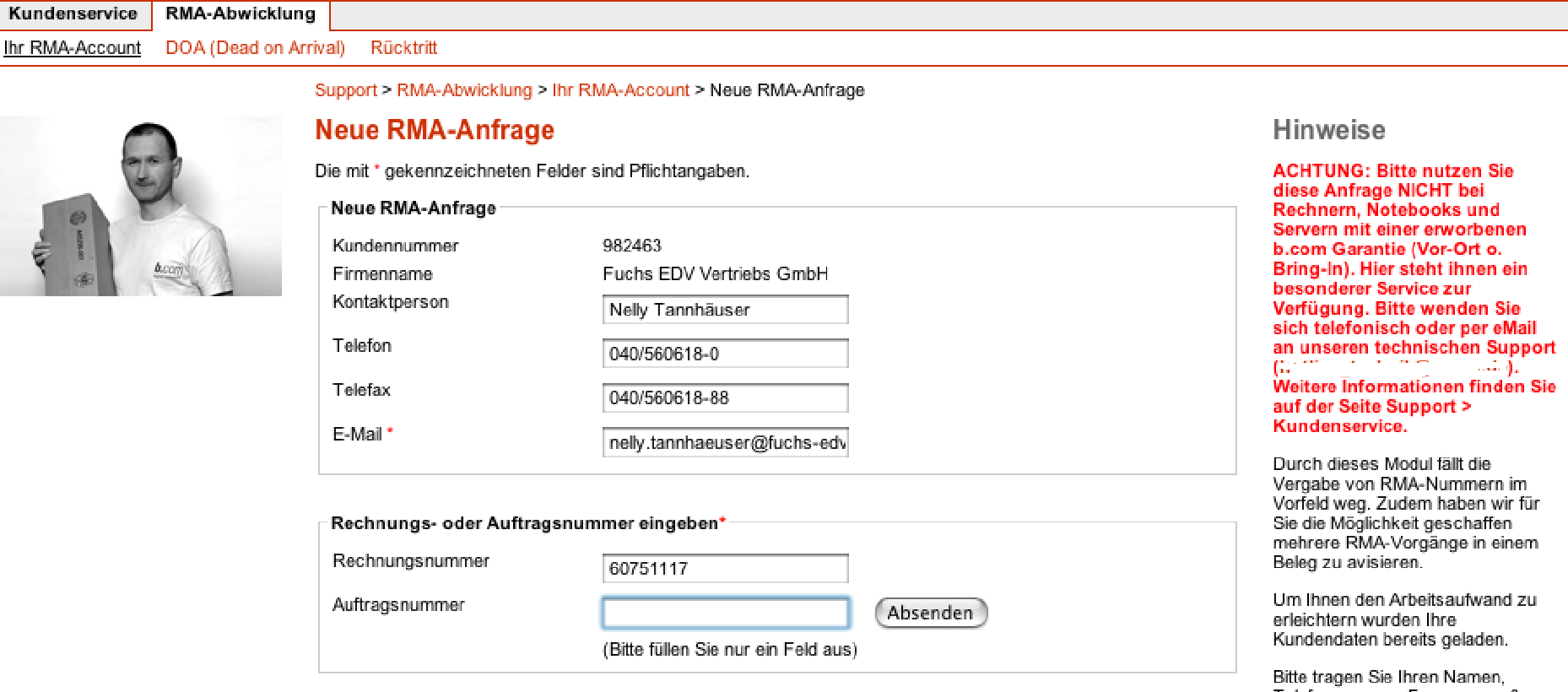Click the Rechnungsnummer field containing 60751117

pos(725,568)
